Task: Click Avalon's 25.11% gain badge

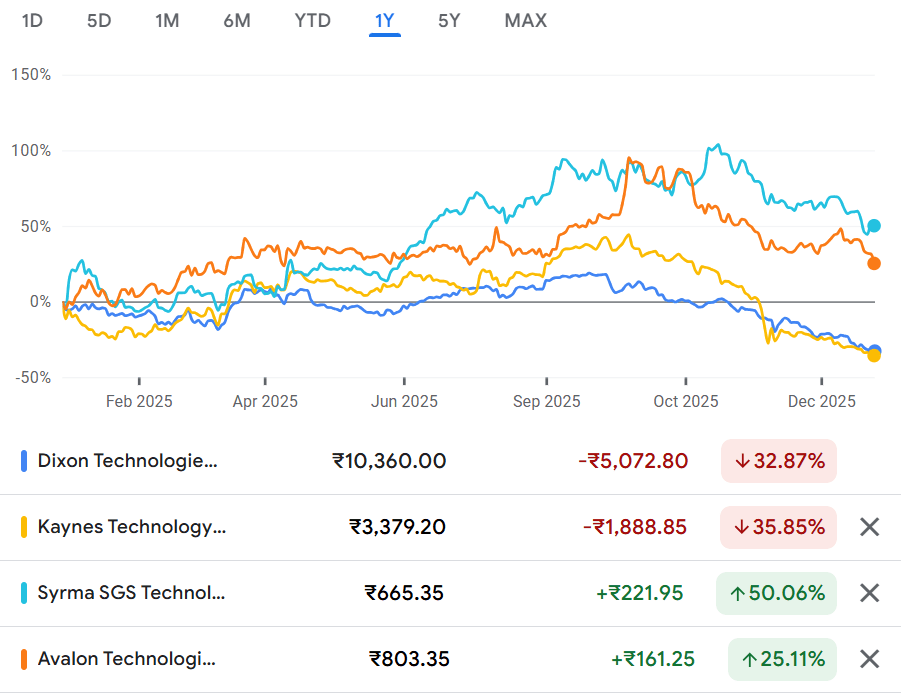Action: 783,659
